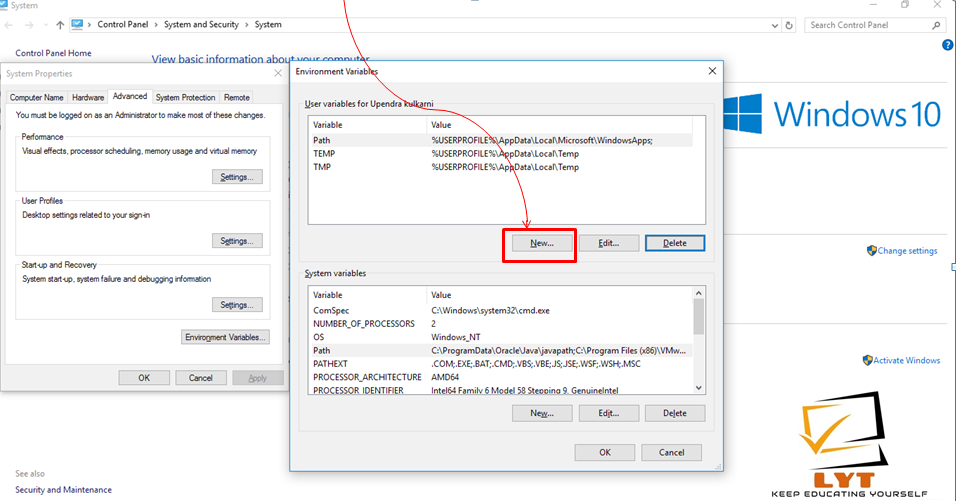Select Advanced tab in System Properties

(x=130, y=96)
